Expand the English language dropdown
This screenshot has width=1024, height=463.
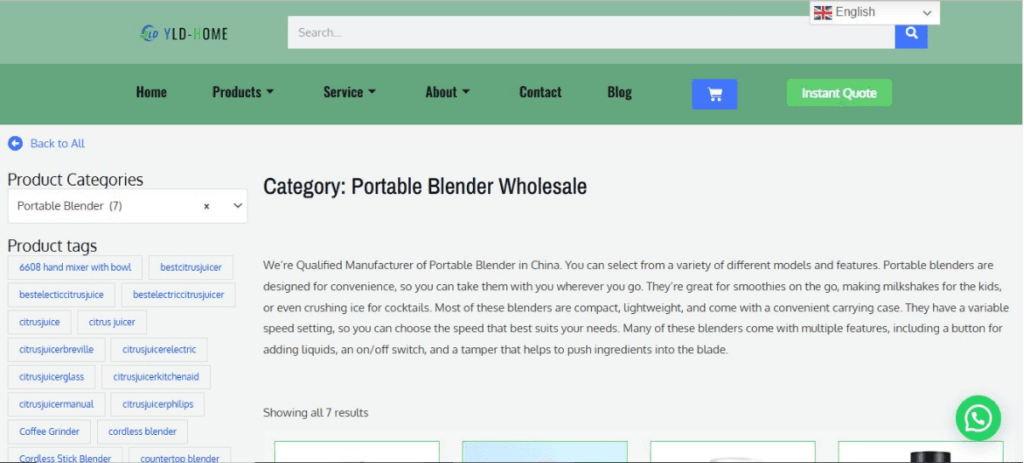(x=927, y=13)
